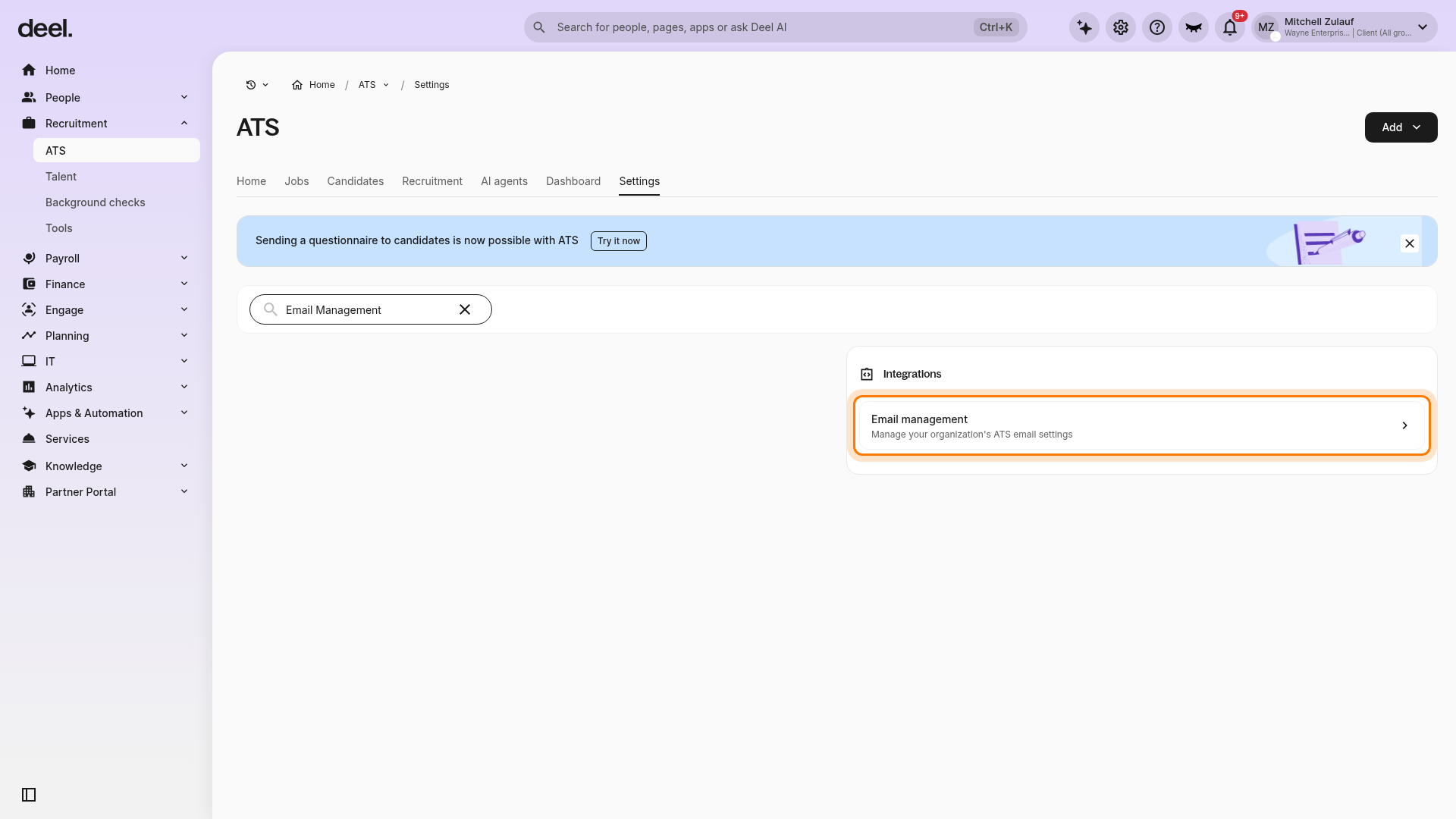Screen dimensions: 1456x819
Task: Click the Planning trend-line icon
Action: click(29, 336)
